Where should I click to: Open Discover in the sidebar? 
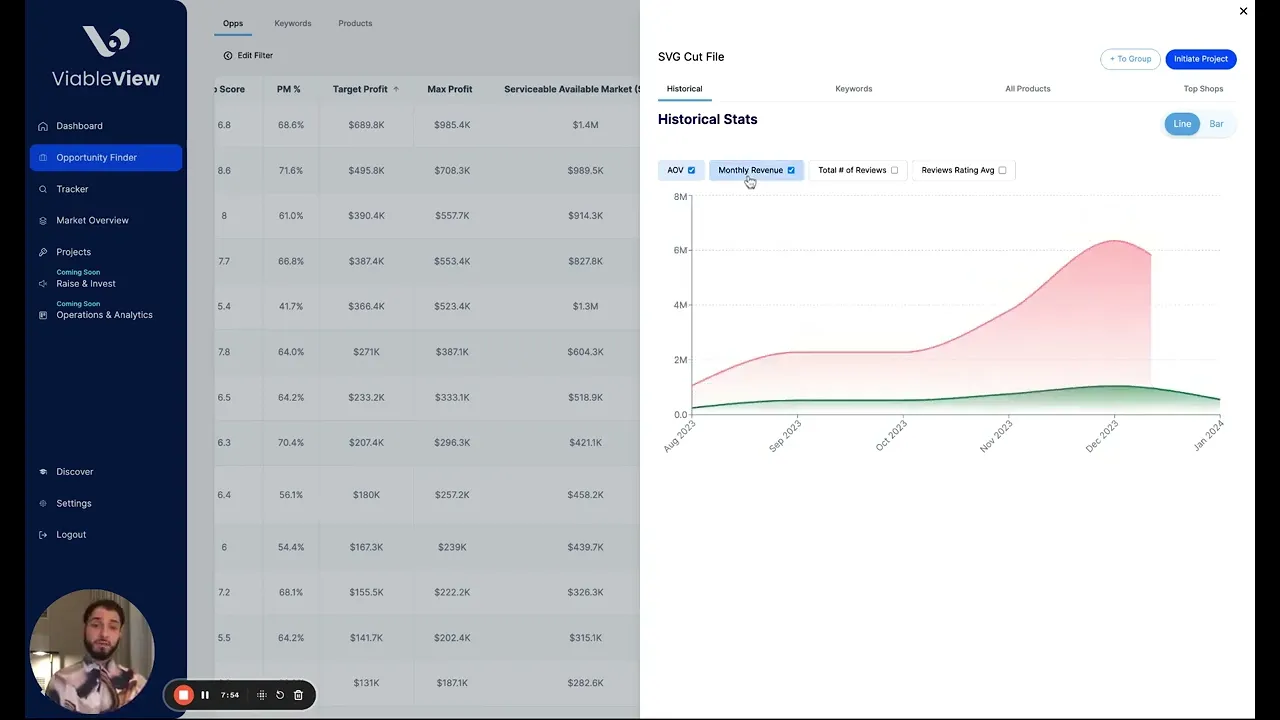tap(74, 472)
